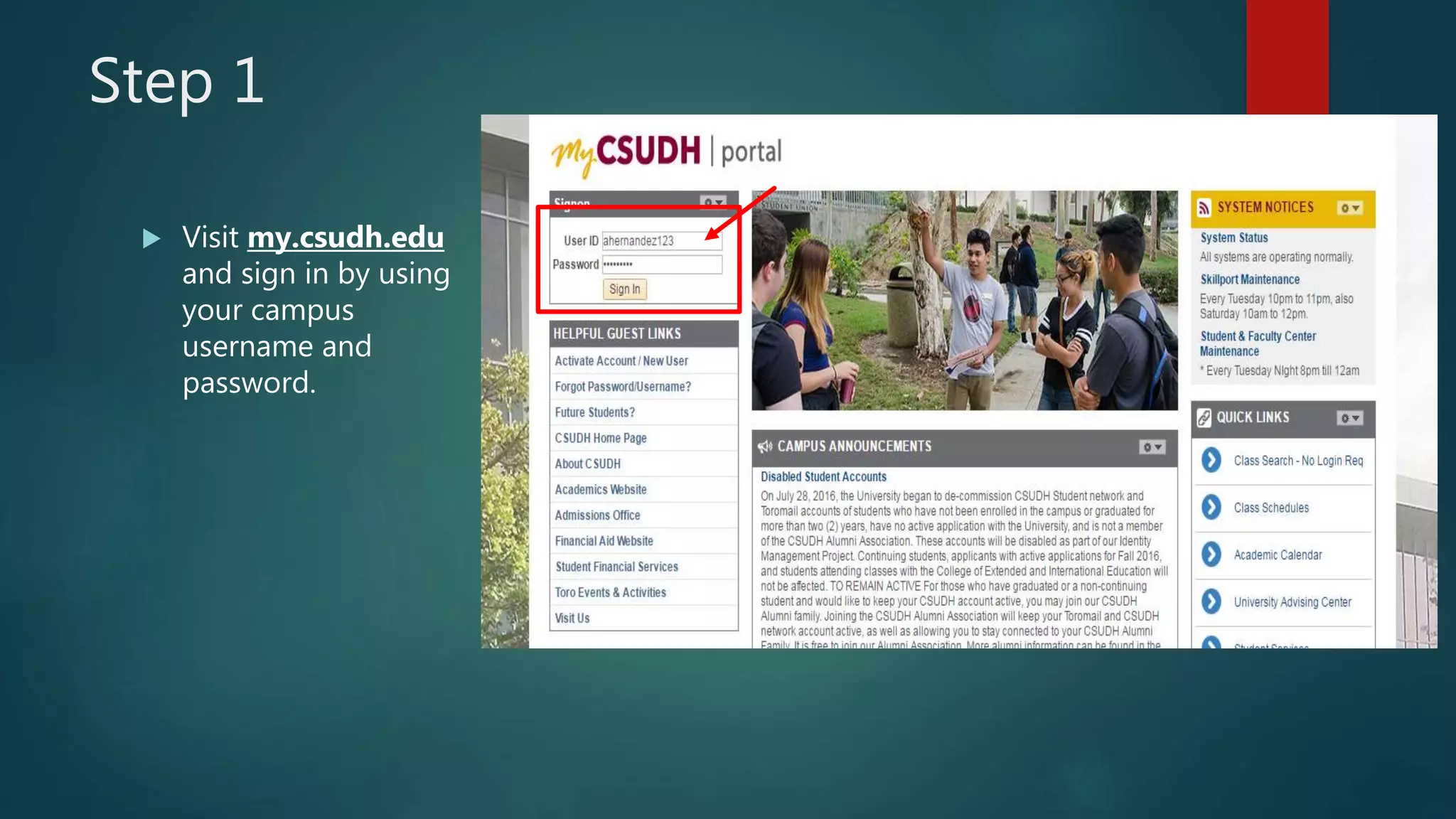Open the Quick Links gear dropdown
Screen dimensions: 1456x819
click(x=1349, y=418)
